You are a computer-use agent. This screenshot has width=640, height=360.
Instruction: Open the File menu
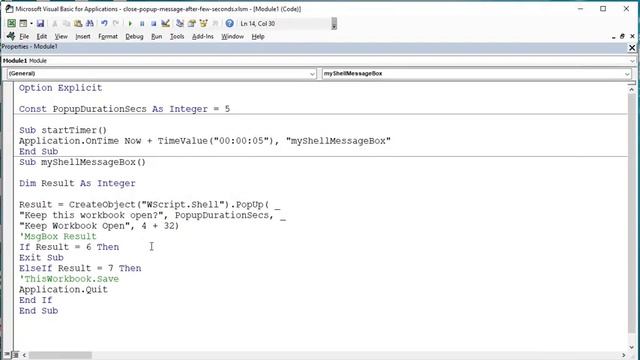click(24, 36)
